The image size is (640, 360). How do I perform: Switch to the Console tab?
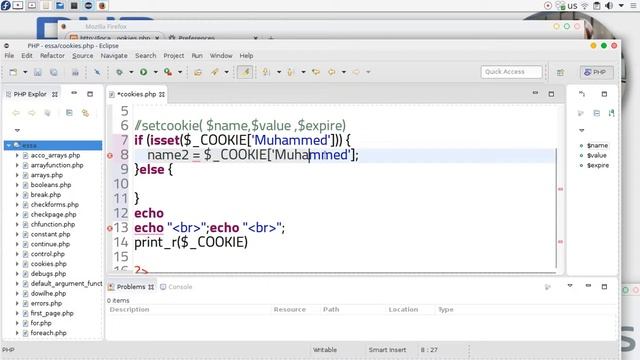pos(176,287)
